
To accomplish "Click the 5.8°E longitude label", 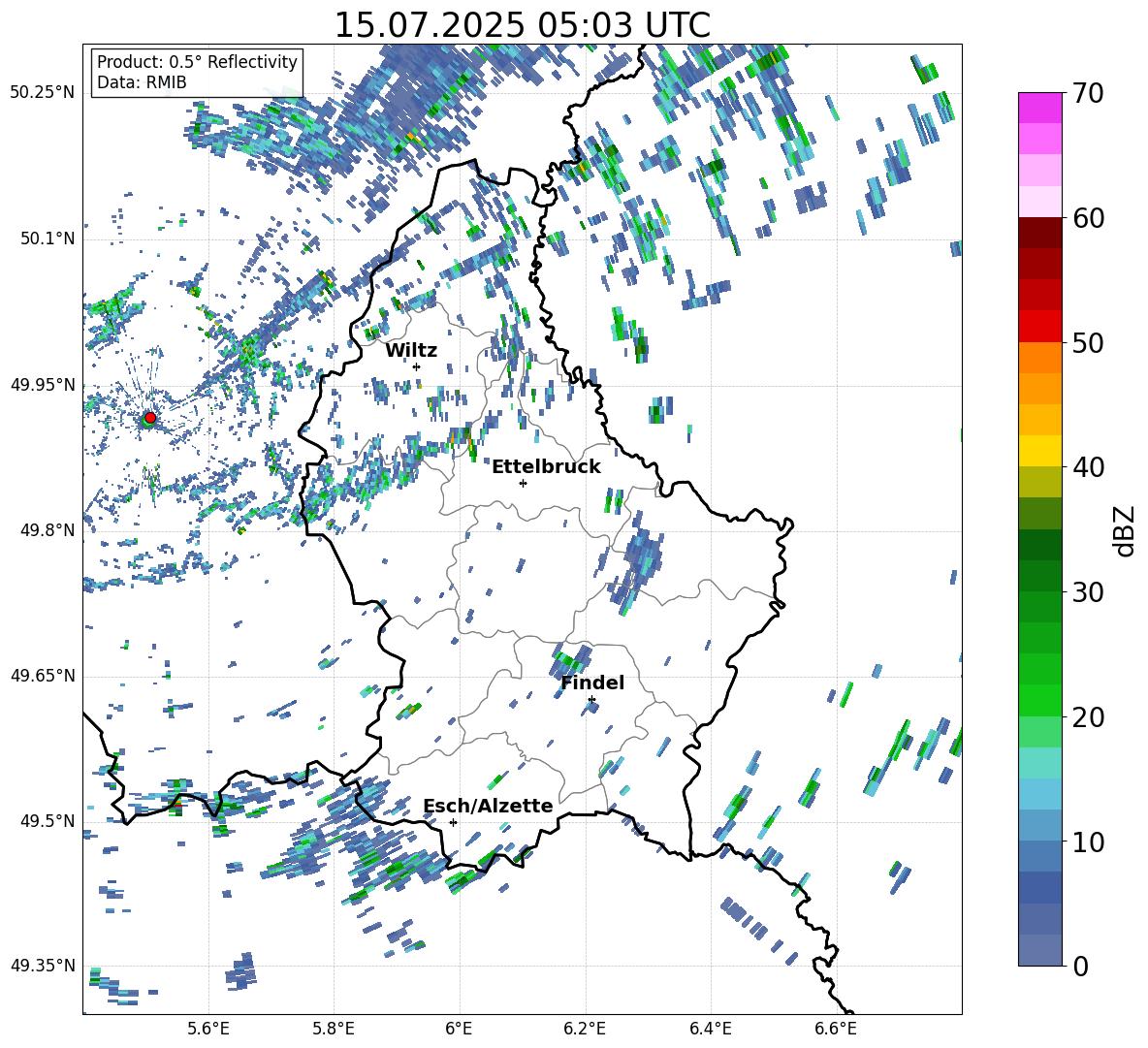I will [334, 1029].
